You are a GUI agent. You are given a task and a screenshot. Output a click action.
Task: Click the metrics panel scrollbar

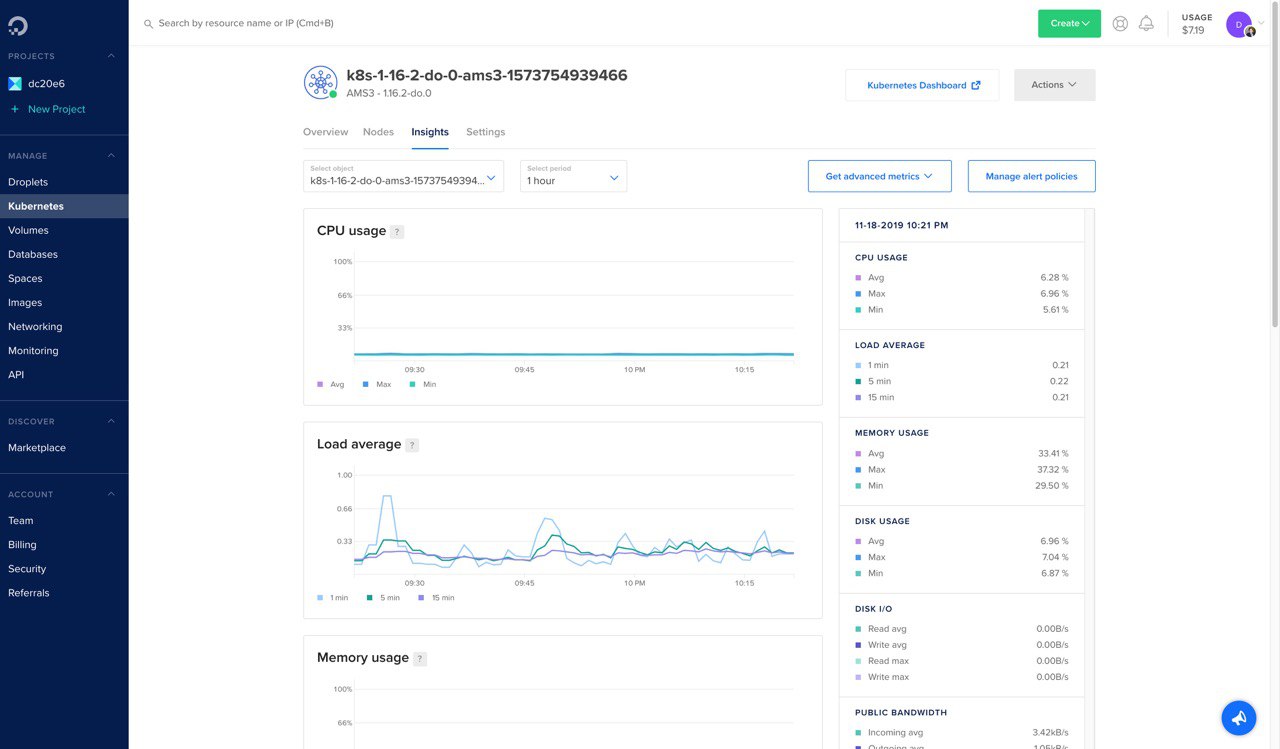[1089, 478]
